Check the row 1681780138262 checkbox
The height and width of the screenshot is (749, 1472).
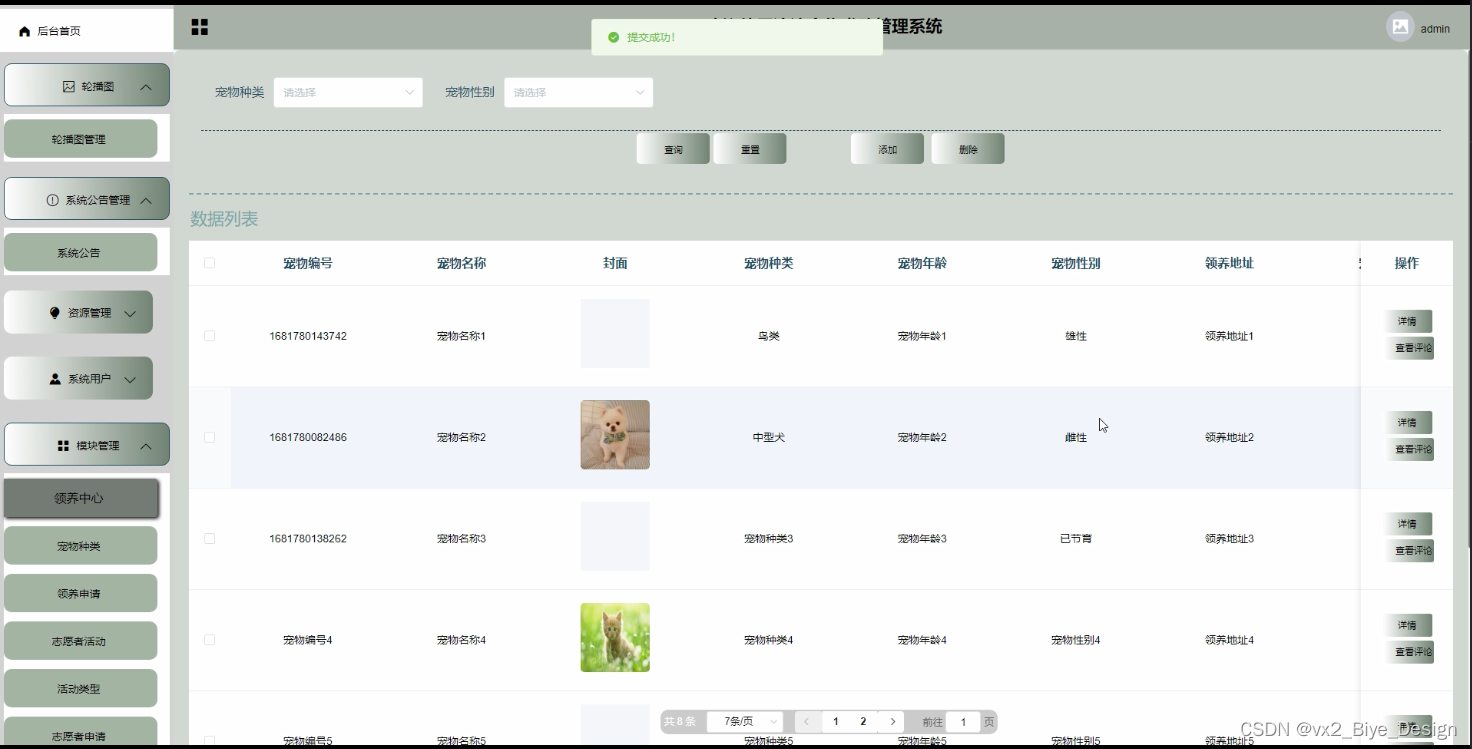[x=209, y=538]
